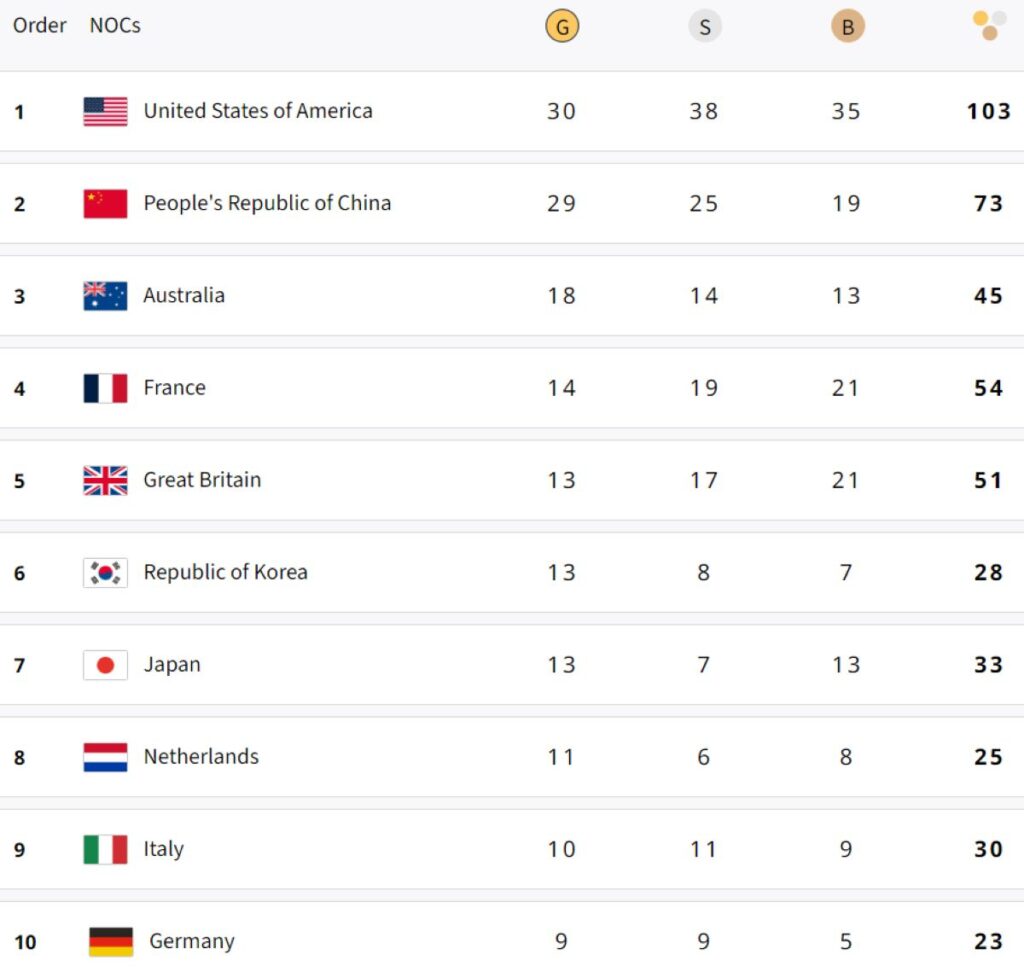Select the Germany country name
The image size is (1024, 972).
point(191,941)
